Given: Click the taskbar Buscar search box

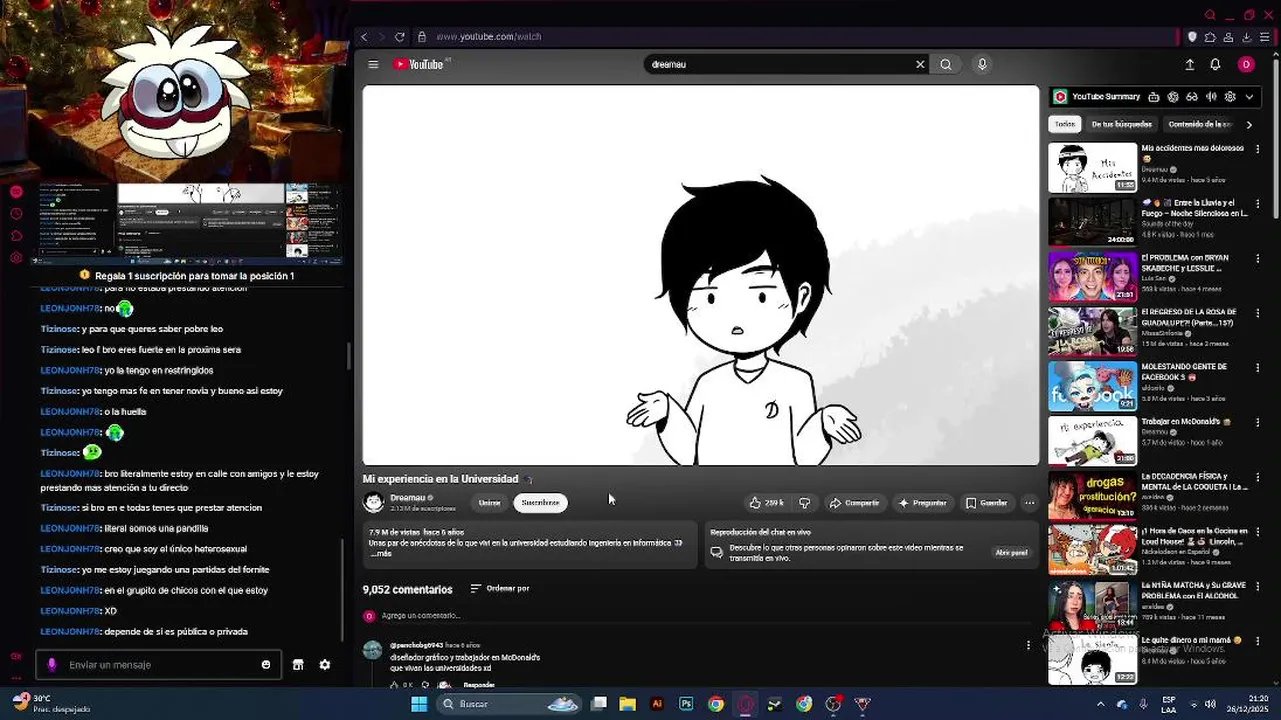Looking at the screenshot, I should tap(510, 704).
